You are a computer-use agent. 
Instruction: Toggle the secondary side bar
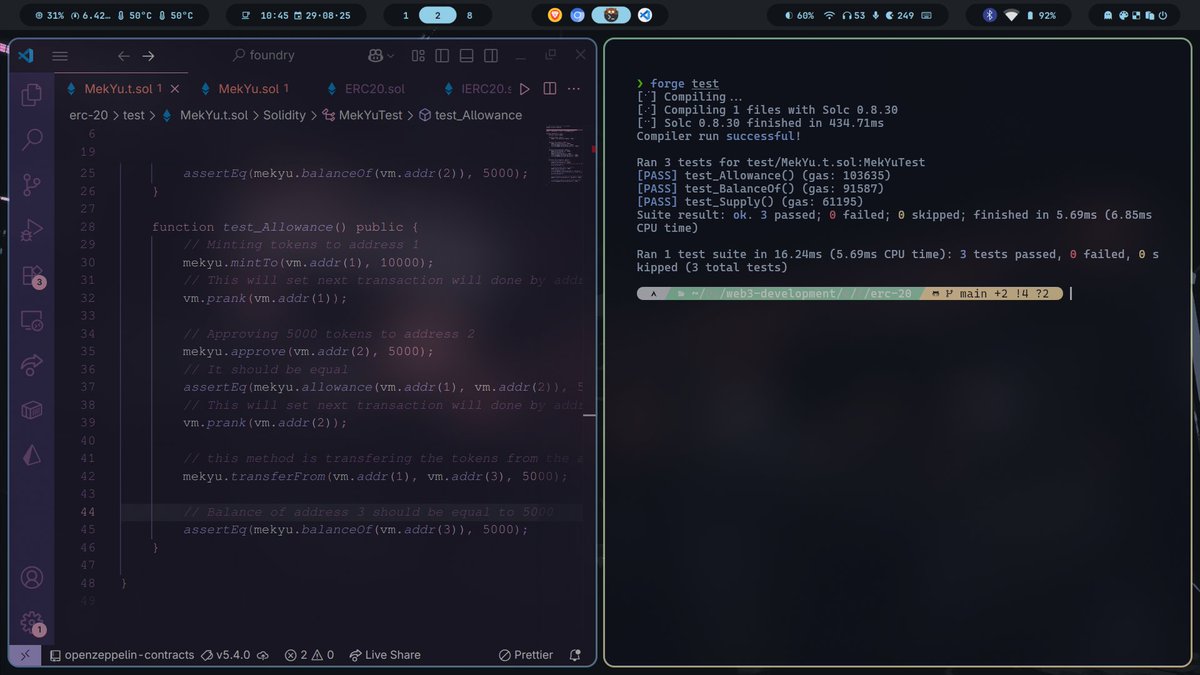click(491, 56)
